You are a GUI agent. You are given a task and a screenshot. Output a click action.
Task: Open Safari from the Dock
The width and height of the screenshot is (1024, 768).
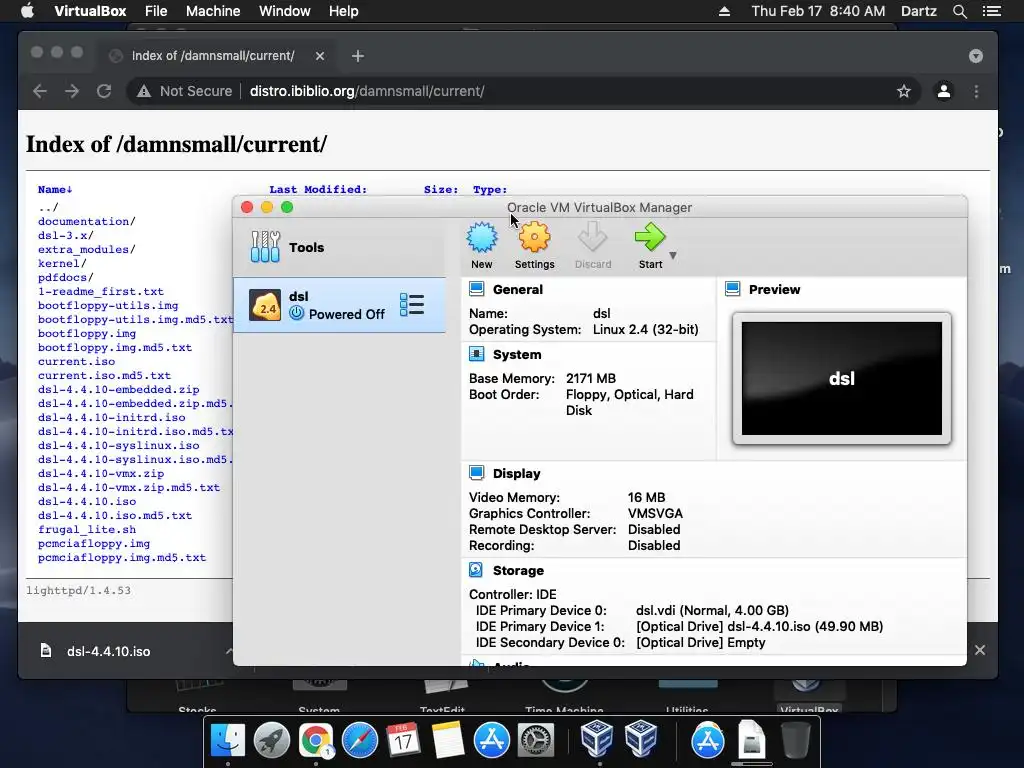tap(360, 741)
